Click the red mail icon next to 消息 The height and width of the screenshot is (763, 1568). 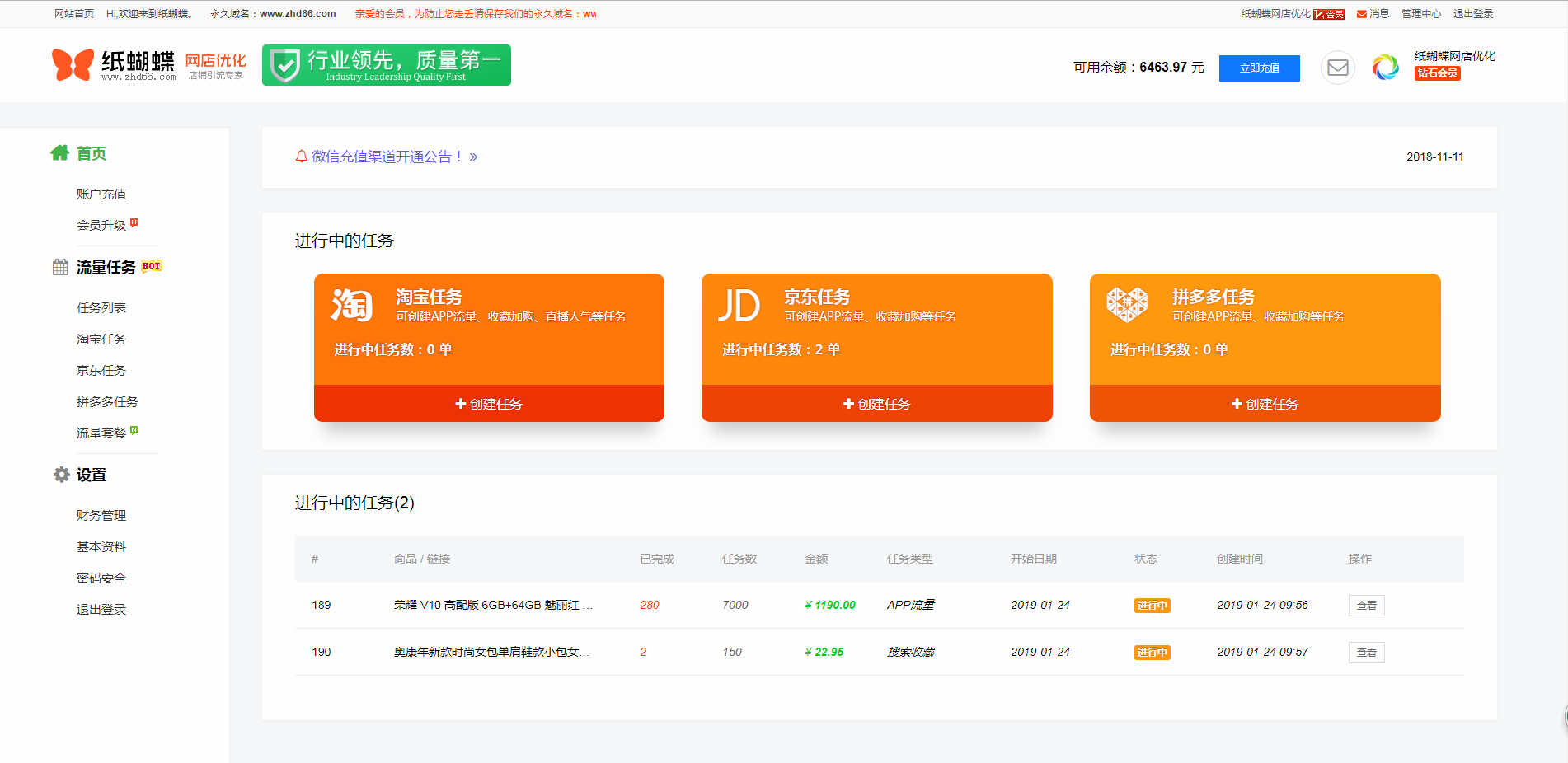tap(1362, 14)
